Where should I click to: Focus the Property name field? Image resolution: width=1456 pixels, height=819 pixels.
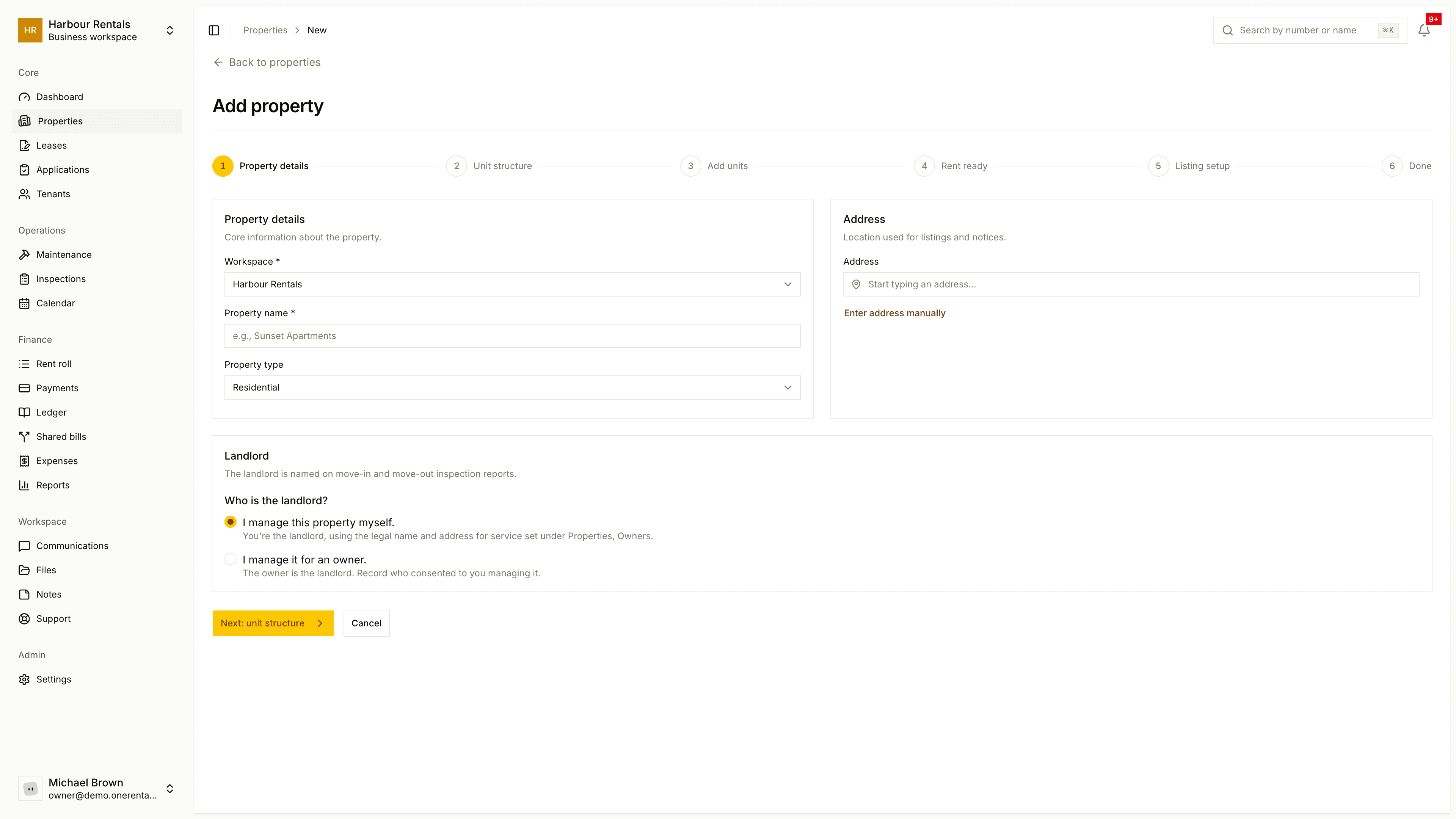[x=512, y=336]
